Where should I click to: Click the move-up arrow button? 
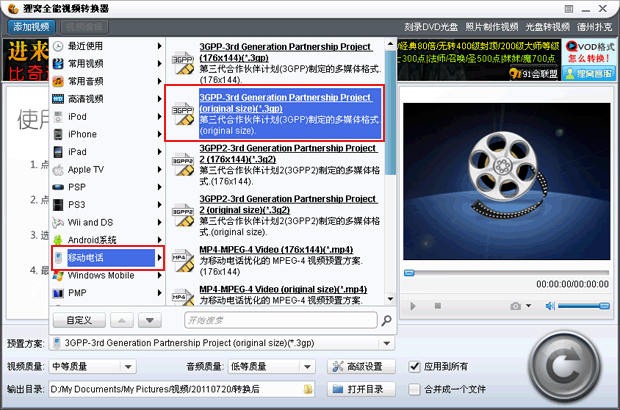(x=122, y=320)
